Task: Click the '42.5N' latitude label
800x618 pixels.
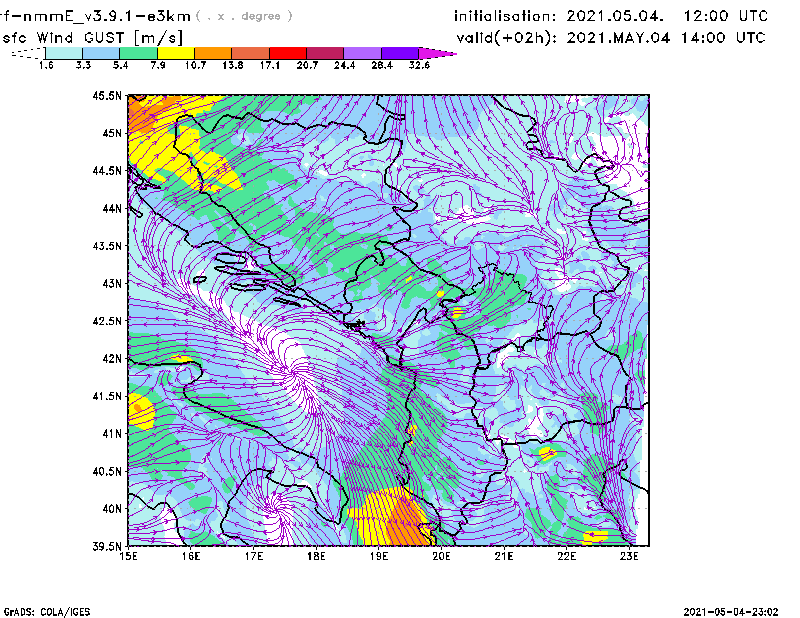Action: pyautogui.click(x=107, y=321)
